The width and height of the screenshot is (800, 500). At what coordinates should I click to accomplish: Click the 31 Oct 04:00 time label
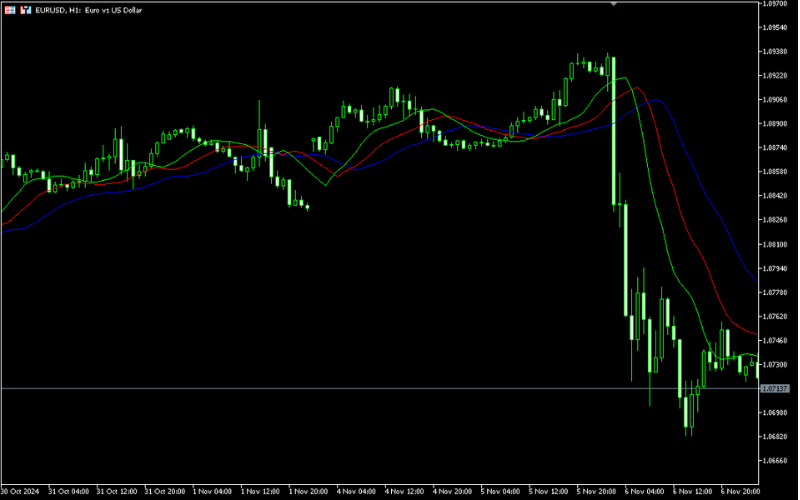68,491
